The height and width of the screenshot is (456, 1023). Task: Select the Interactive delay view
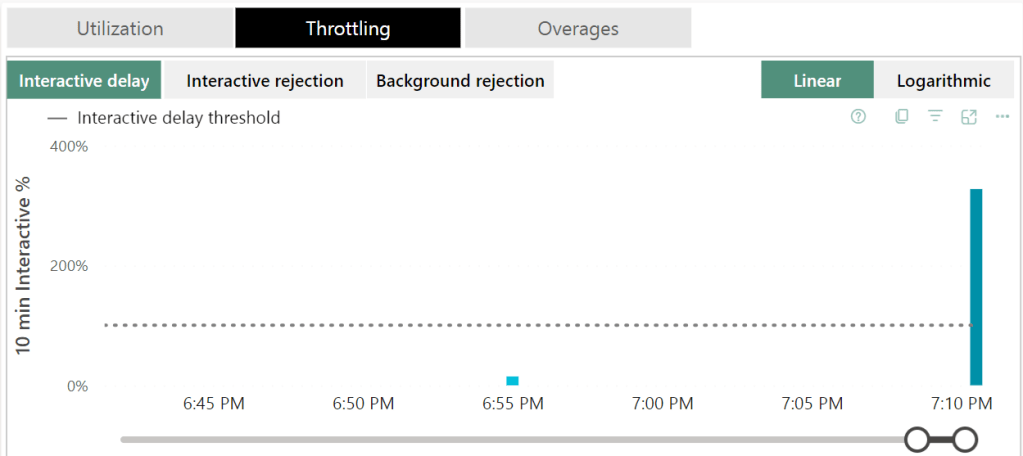coord(85,81)
